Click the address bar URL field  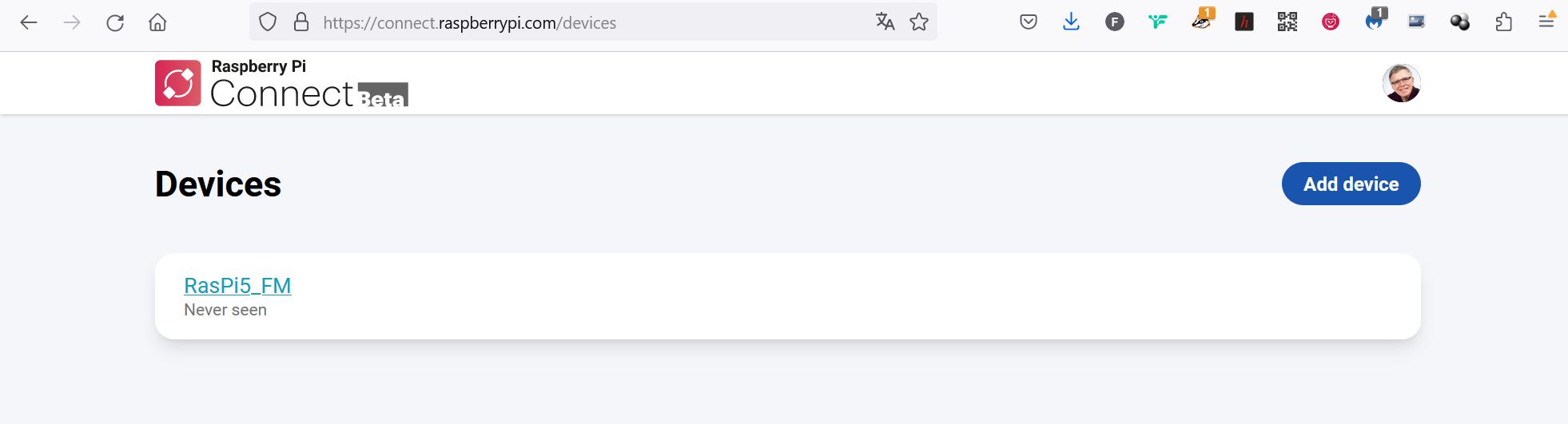coord(591,22)
